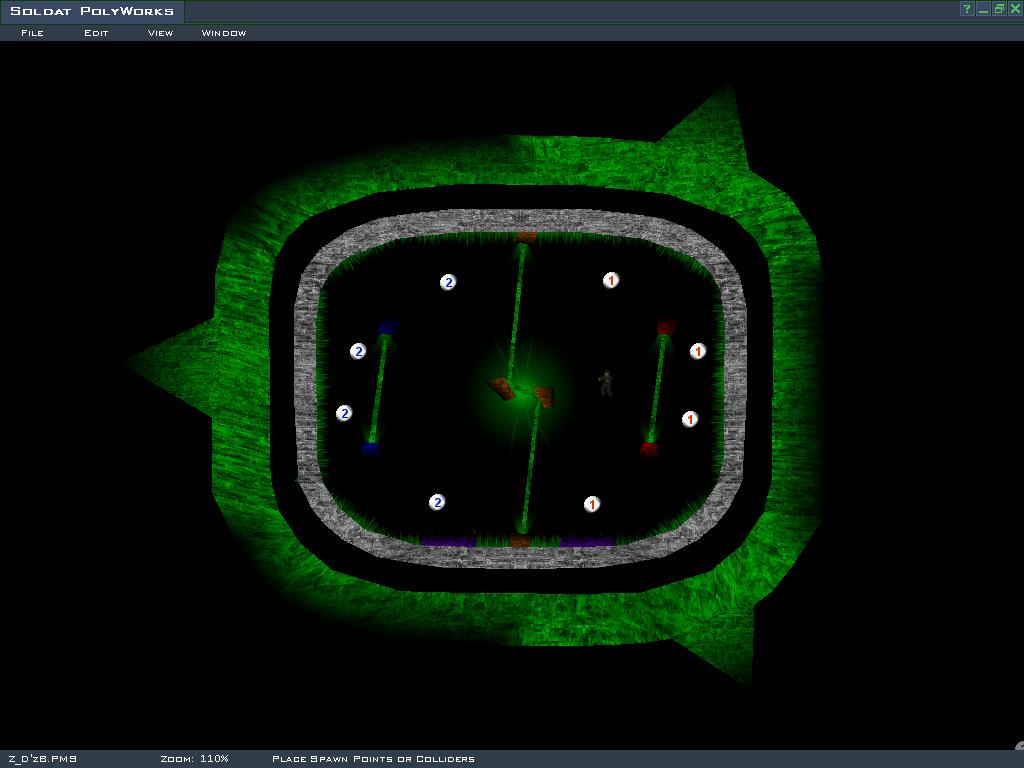Screen dimensions: 1024x768
Task: Open the File menu
Action: click(32, 33)
